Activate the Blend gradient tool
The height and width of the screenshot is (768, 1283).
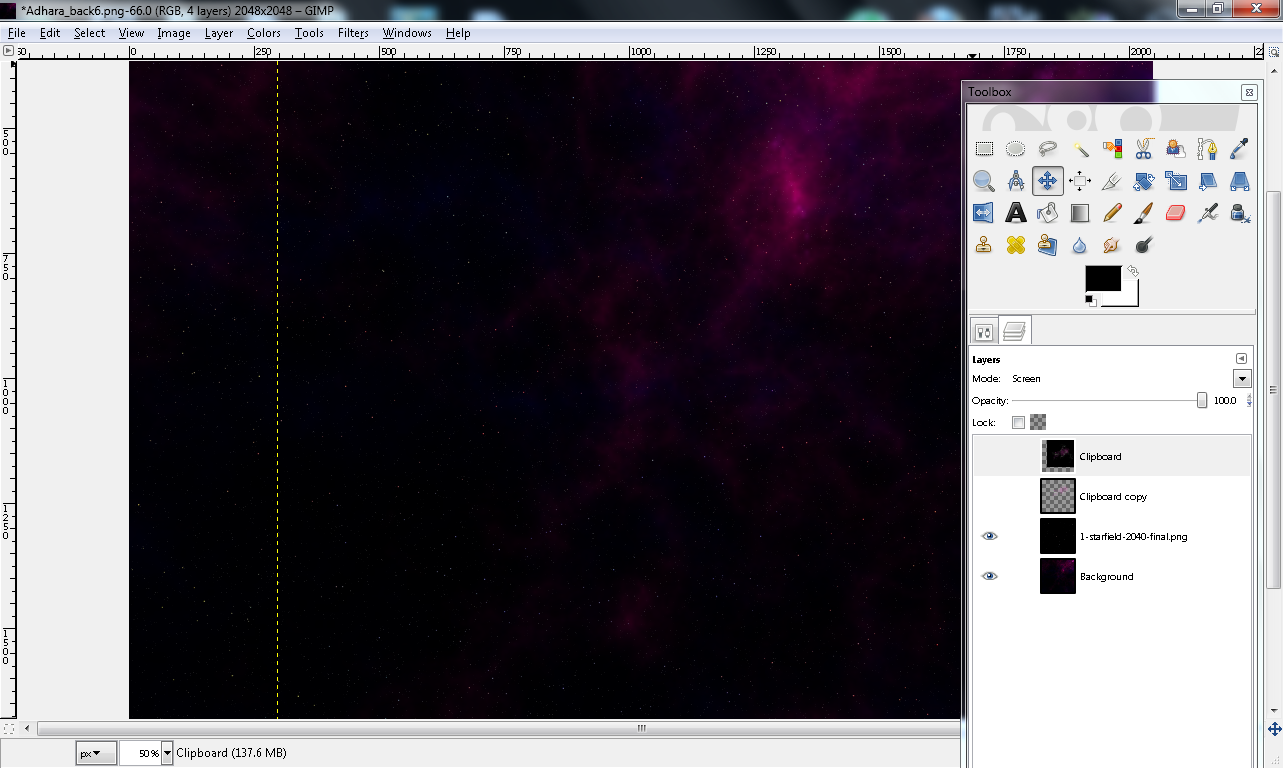1080,213
